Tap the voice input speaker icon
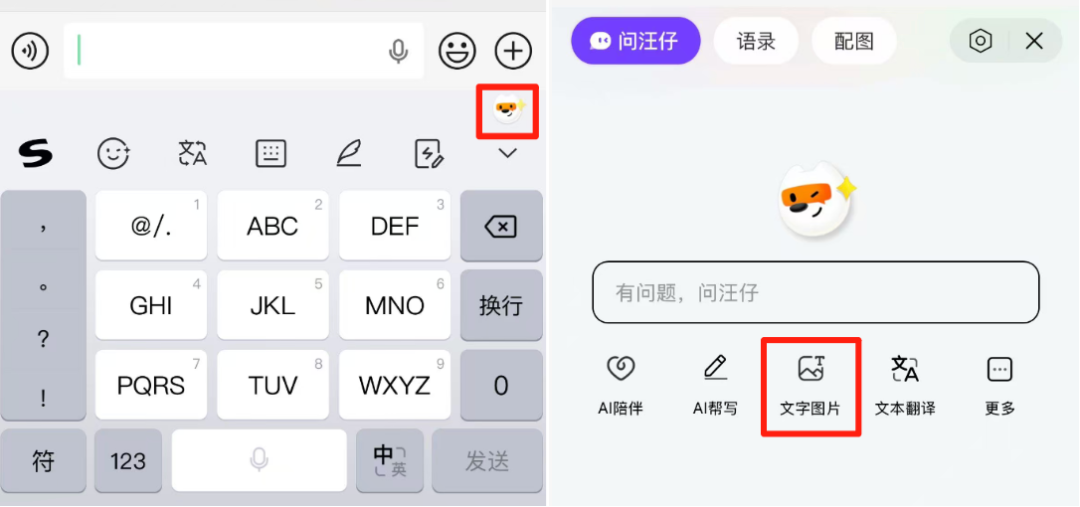The width and height of the screenshot is (1080, 507). [x=30, y=51]
